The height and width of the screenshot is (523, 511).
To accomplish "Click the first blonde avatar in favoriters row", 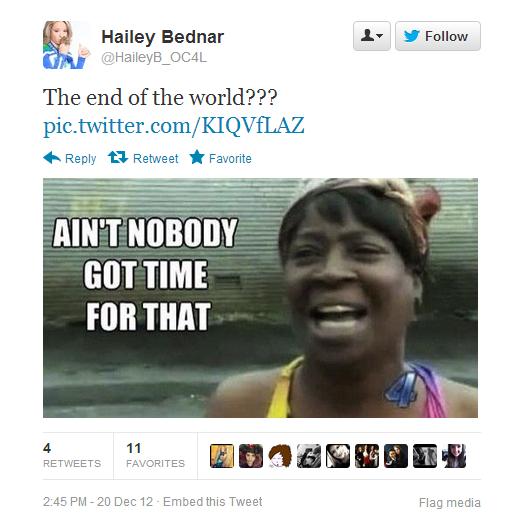I will [x=222, y=456].
